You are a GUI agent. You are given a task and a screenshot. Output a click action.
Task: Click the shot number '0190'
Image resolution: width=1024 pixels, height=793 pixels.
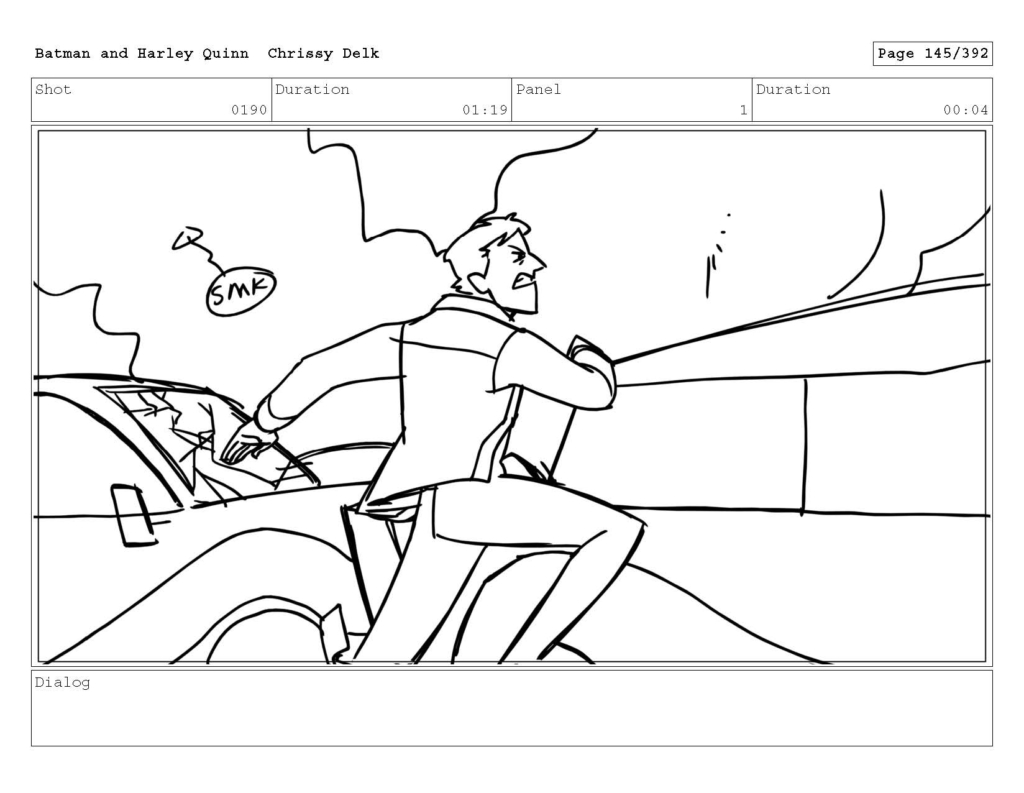click(x=249, y=110)
